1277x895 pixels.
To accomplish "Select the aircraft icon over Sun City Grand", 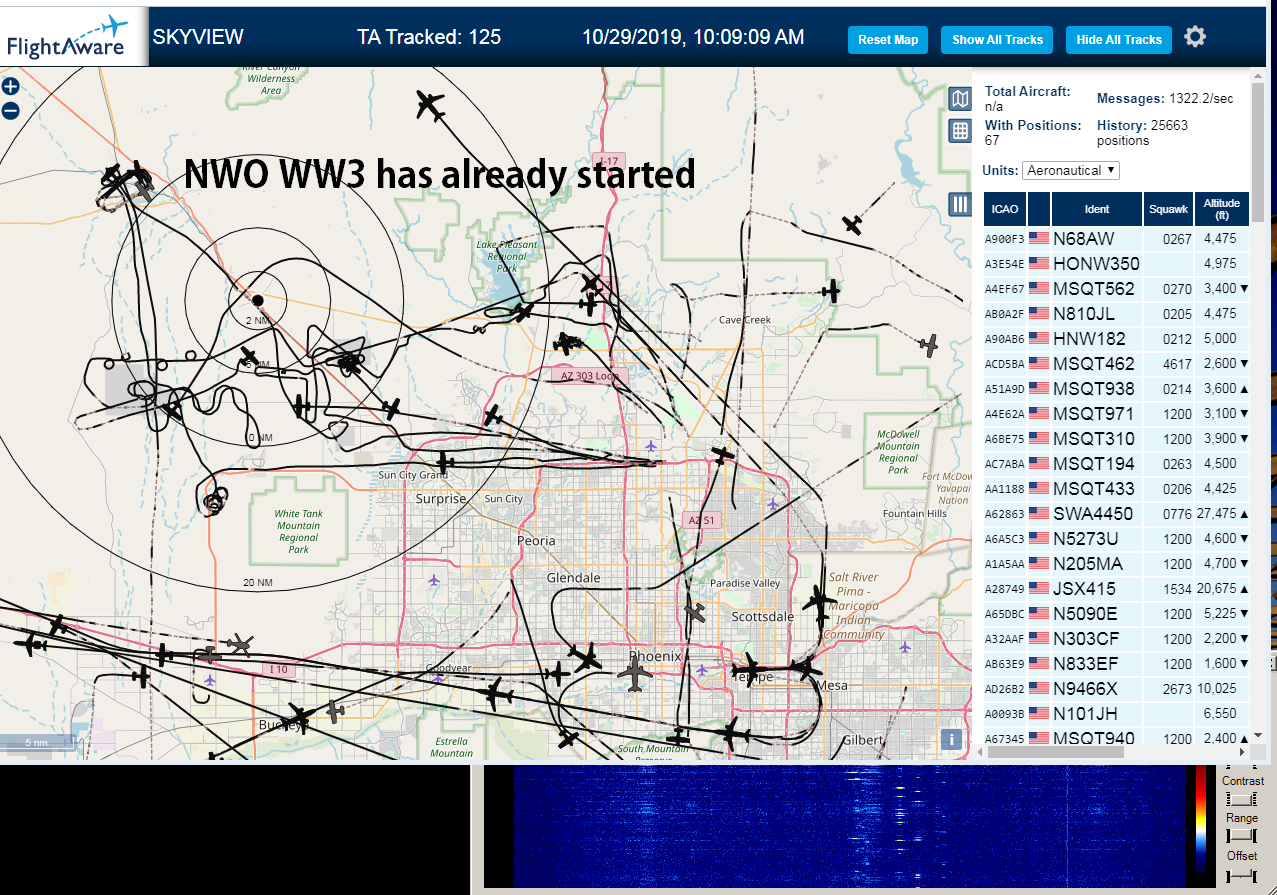I will click(445, 462).
